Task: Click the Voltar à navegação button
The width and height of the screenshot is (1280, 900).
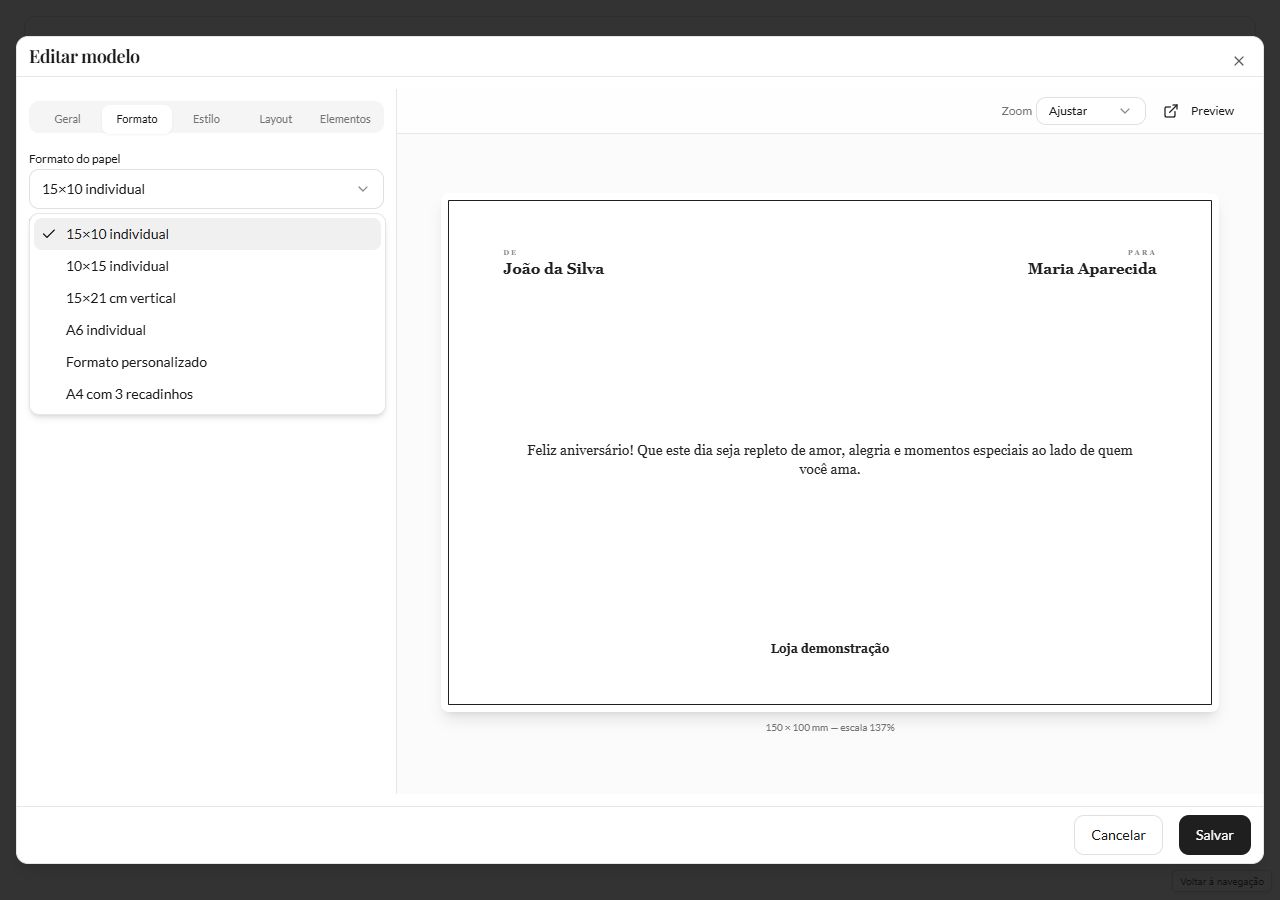Action: coord(1222,882)
